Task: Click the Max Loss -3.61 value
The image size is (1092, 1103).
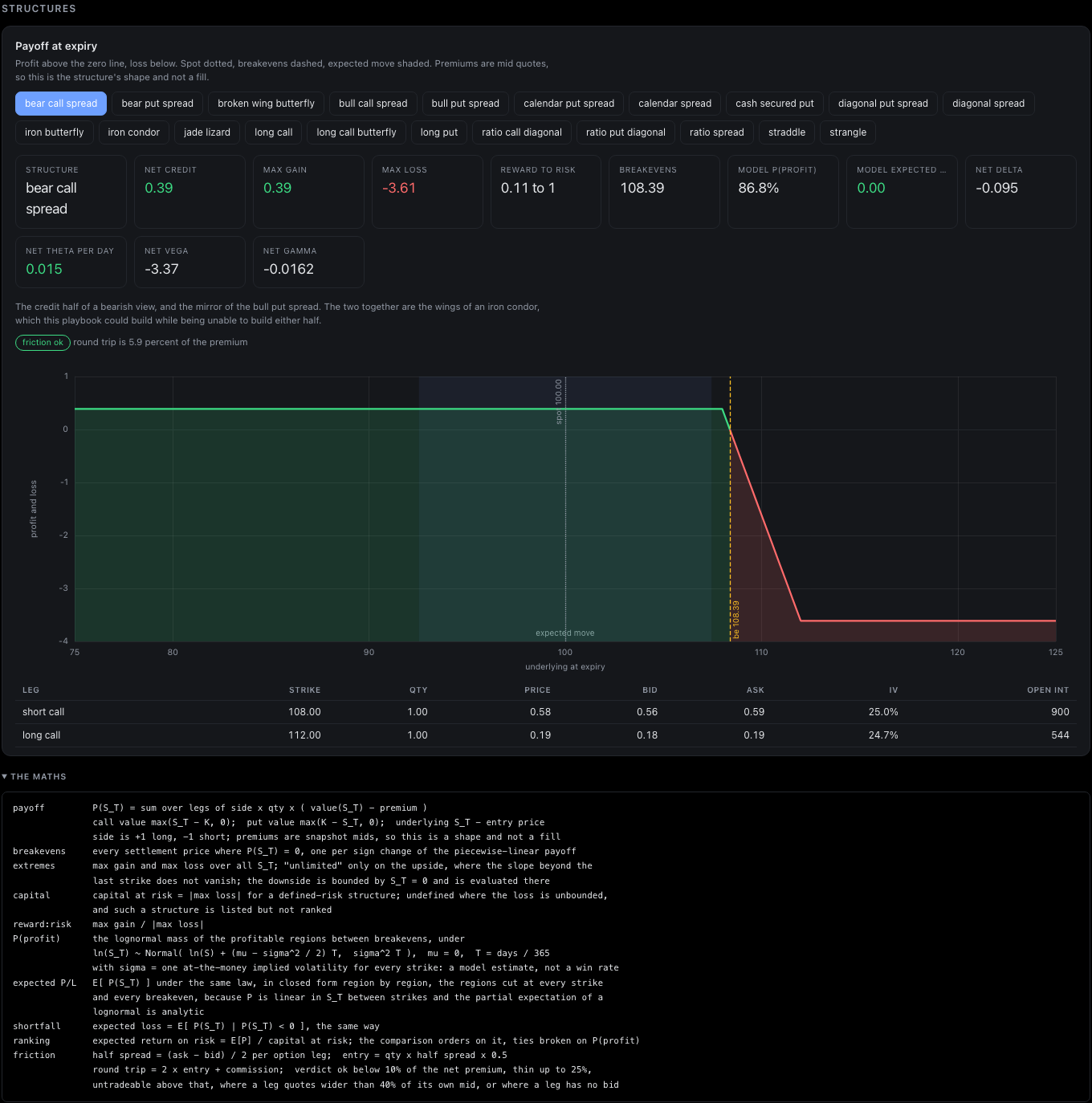Action: tap(399, 188)
